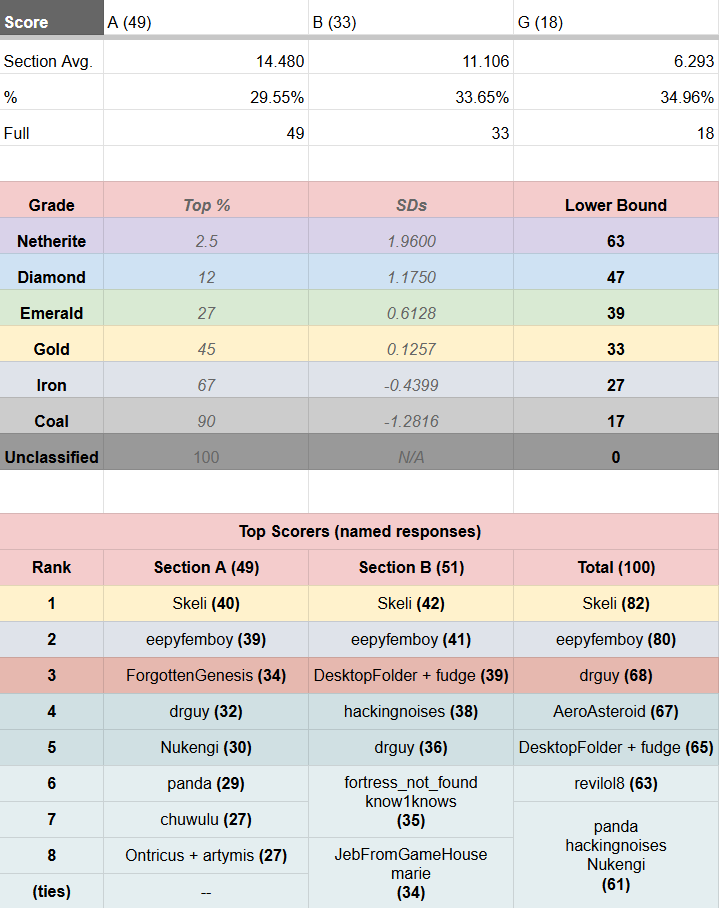This screenshot has width=719, height=908.
Task: Select the 33.65% cell
Action: tap(411, 92)
